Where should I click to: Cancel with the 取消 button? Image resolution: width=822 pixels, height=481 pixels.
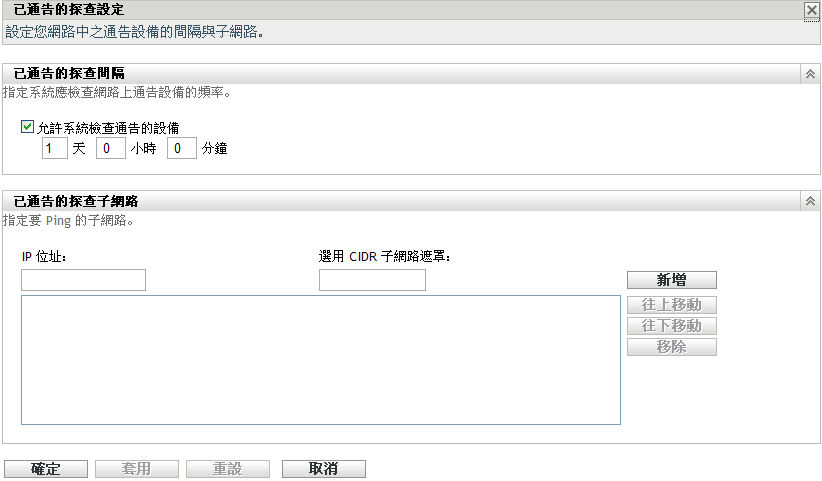[x=323, y=469]
